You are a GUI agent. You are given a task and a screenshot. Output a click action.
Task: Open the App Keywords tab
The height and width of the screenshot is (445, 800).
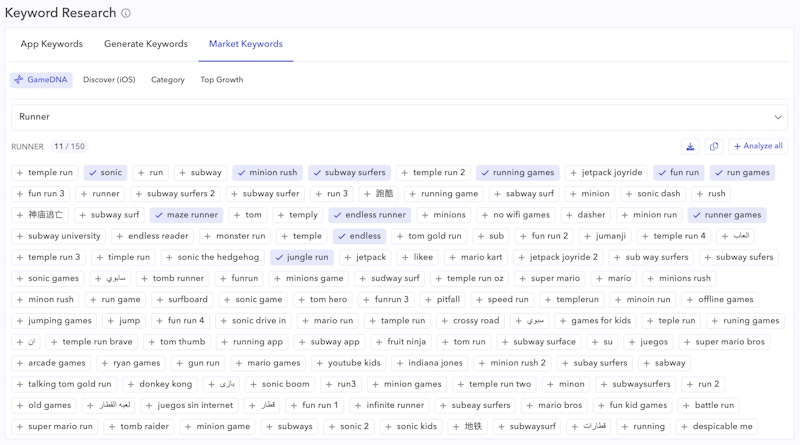pos(53,44)
